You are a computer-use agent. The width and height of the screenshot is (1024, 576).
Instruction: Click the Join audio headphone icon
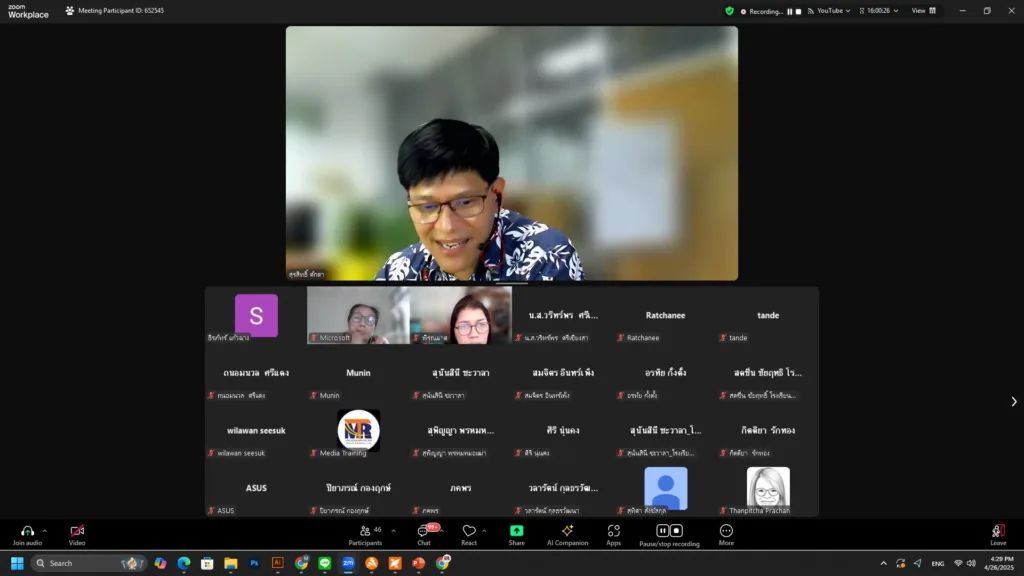point(27,531)
